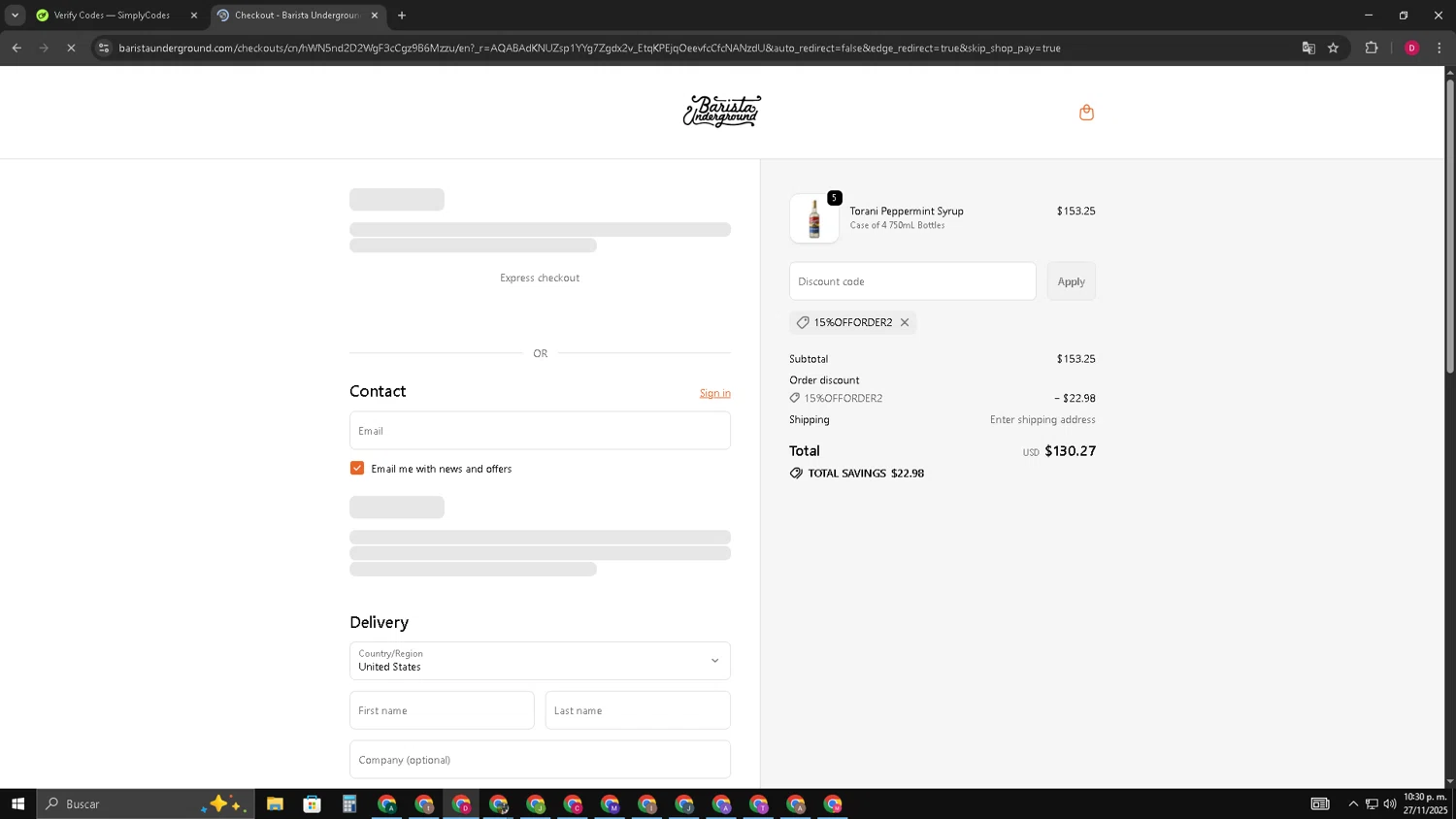Focus the Discount code field
Image resolution: width=1456 pixels, height=819 pixels.
[912, 281]
